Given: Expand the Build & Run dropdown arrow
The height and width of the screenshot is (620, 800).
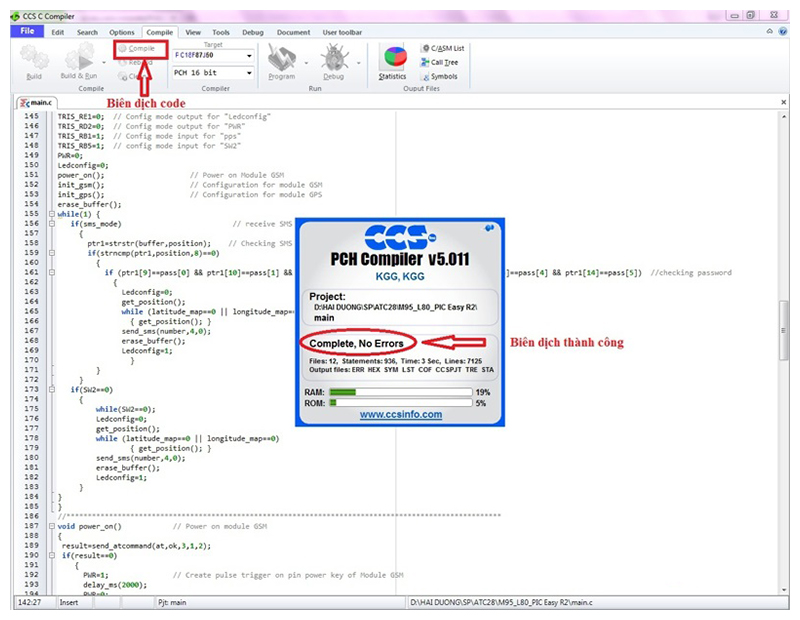Looking at the screenshot, I should coord(104,63).
